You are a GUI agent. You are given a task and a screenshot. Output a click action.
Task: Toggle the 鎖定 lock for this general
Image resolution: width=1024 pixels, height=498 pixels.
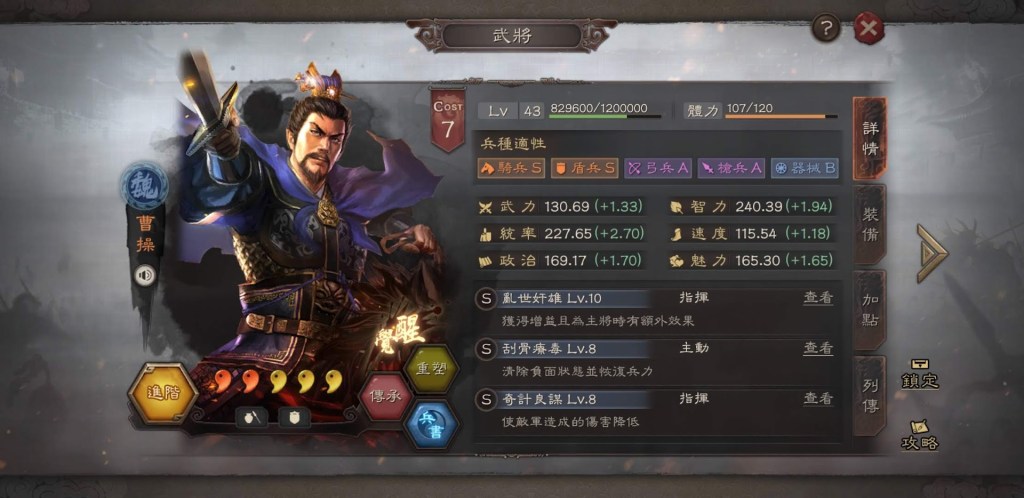920,374
